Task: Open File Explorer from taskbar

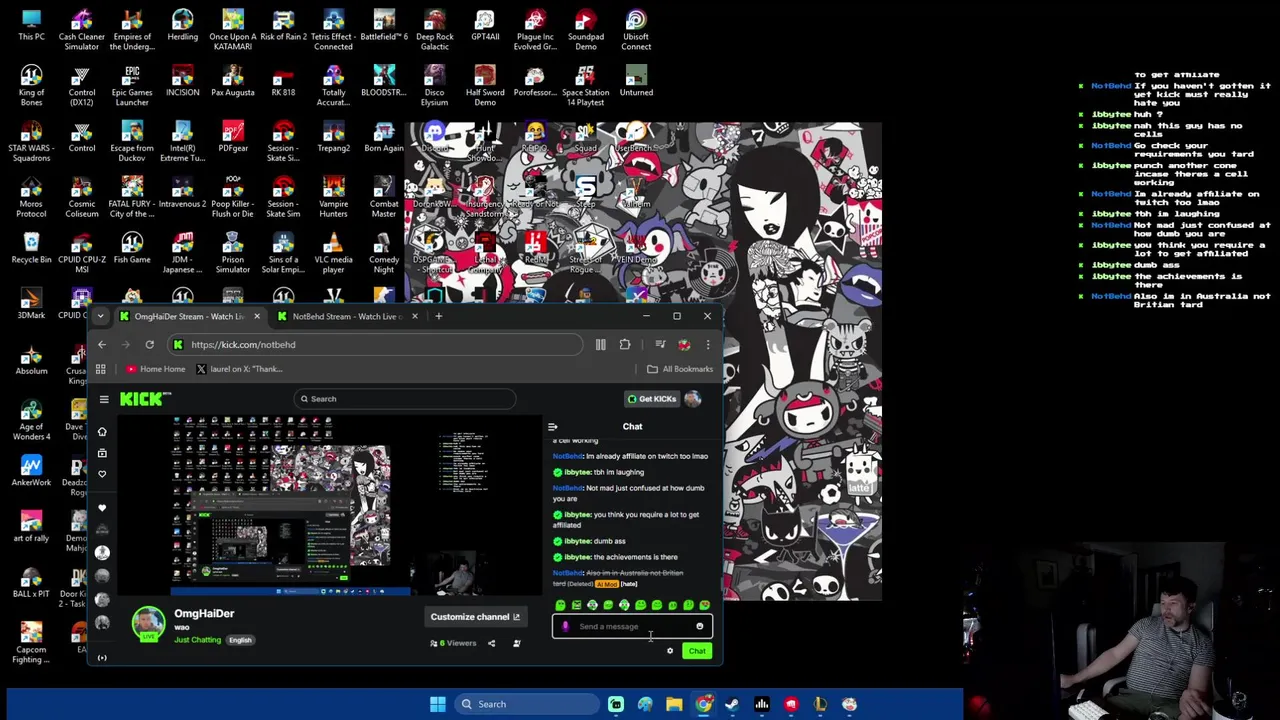Action: 674,704
